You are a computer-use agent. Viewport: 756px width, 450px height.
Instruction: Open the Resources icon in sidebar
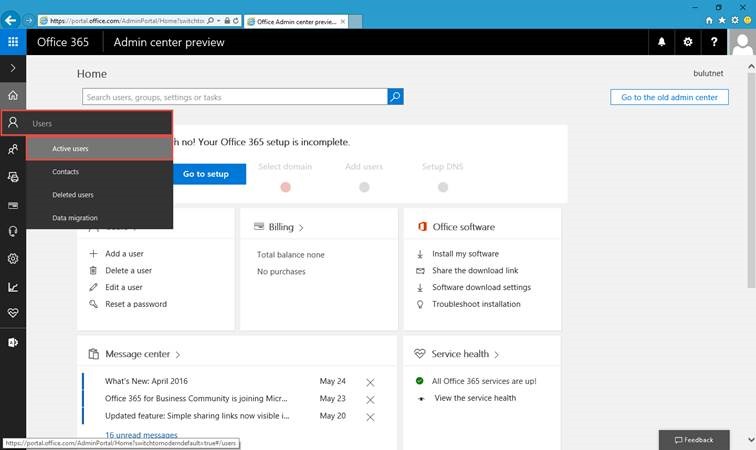point(13,177)
